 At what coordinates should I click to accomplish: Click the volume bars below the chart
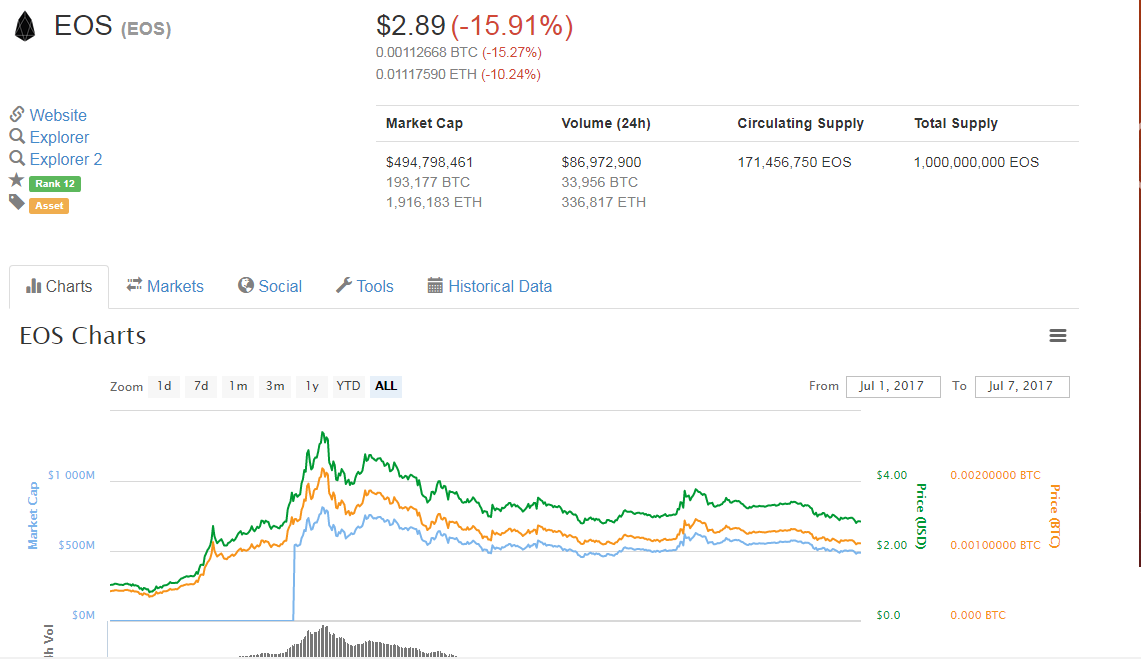tap(348, 643)
